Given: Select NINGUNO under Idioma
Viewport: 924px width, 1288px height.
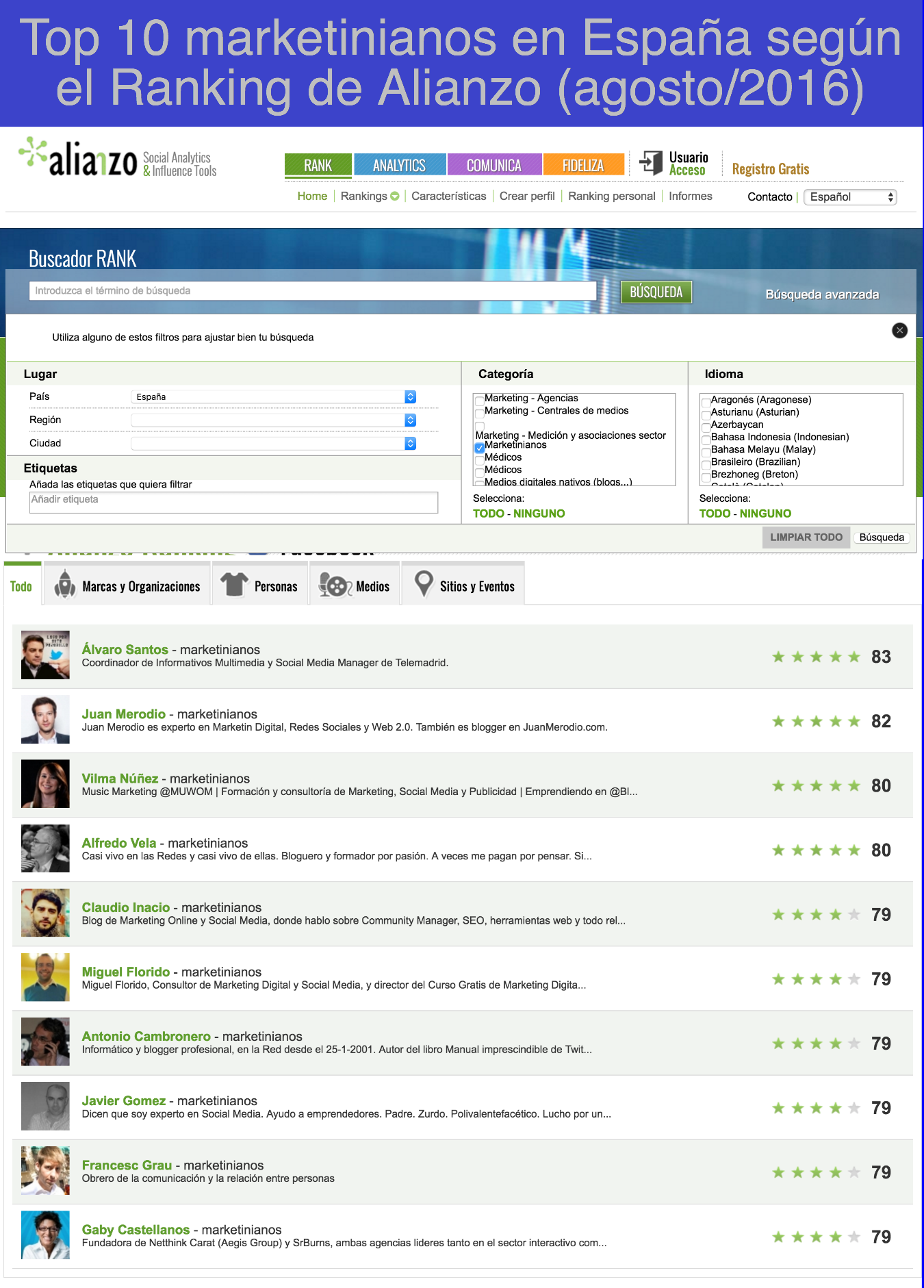Looking at the screenshot, I should click(x=766, y=514).
